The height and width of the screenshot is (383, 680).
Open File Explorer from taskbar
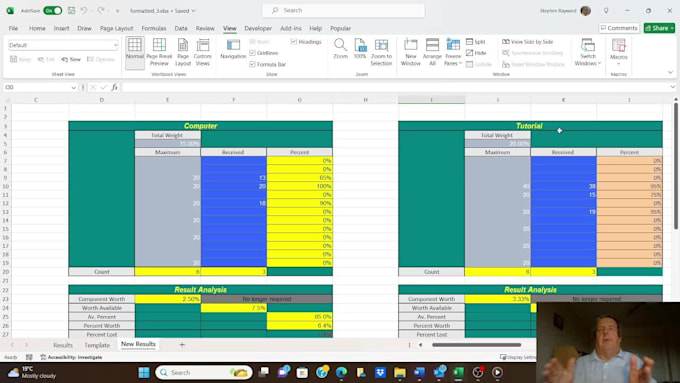399,372
